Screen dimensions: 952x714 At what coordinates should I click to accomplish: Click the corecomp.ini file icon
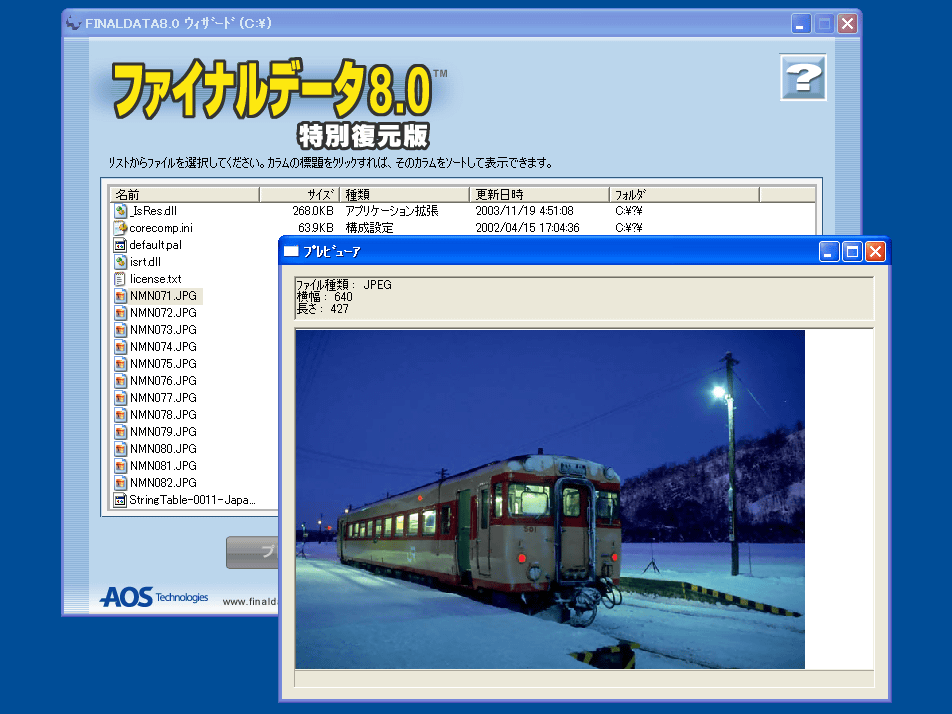click(120, 228)
